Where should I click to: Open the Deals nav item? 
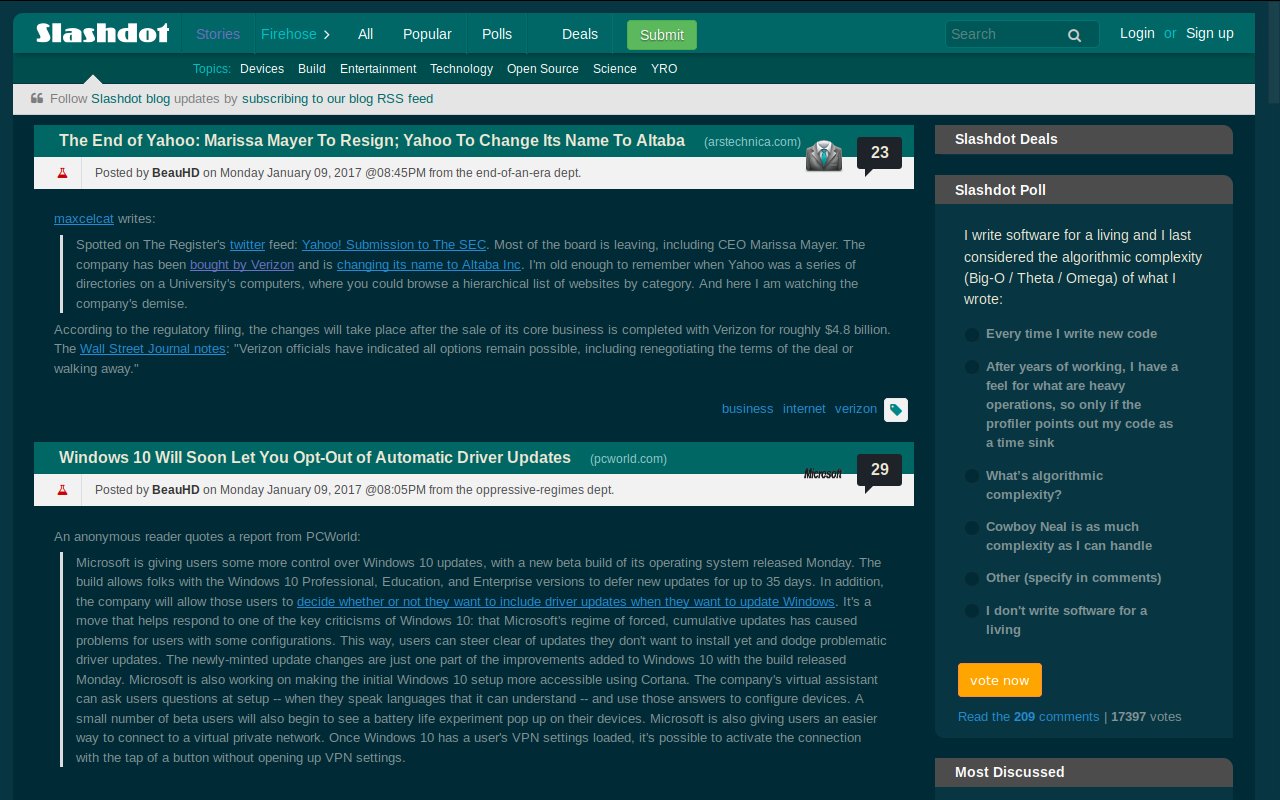(x=580, y=34)
